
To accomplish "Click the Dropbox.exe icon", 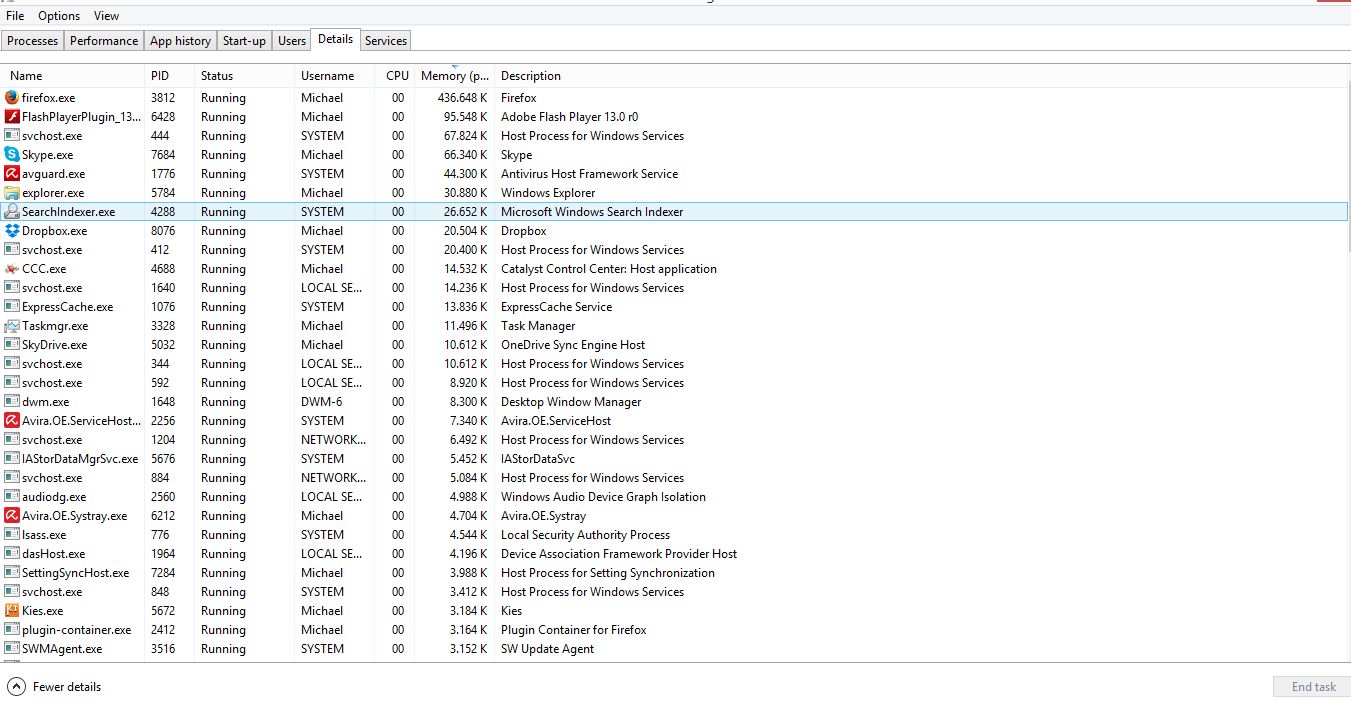I will [12, 231].
